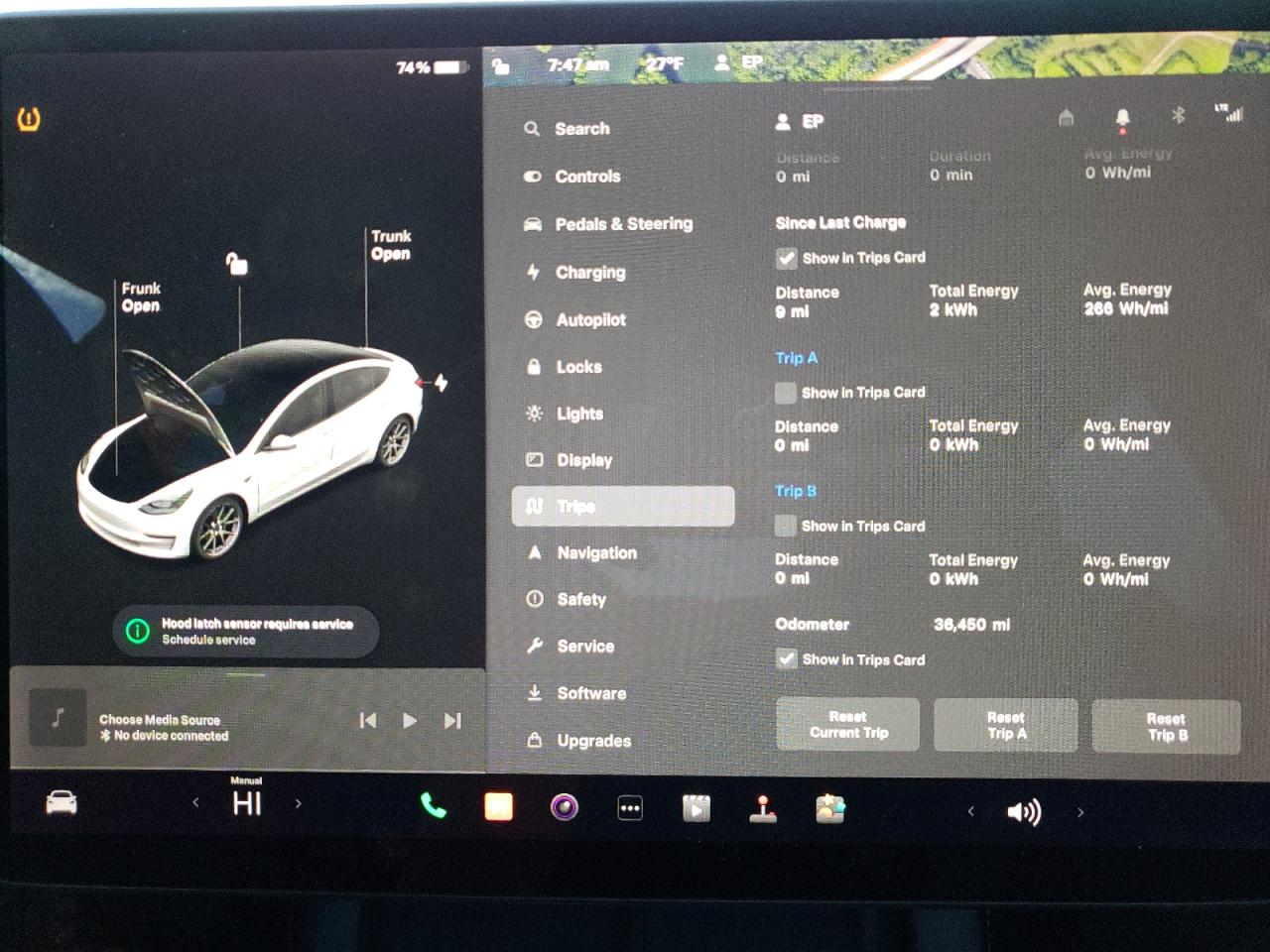Open the all apps ellipsis icon
Image resolution: width=1270 pixels, height=952 pixels.
(x=630, y=808)
